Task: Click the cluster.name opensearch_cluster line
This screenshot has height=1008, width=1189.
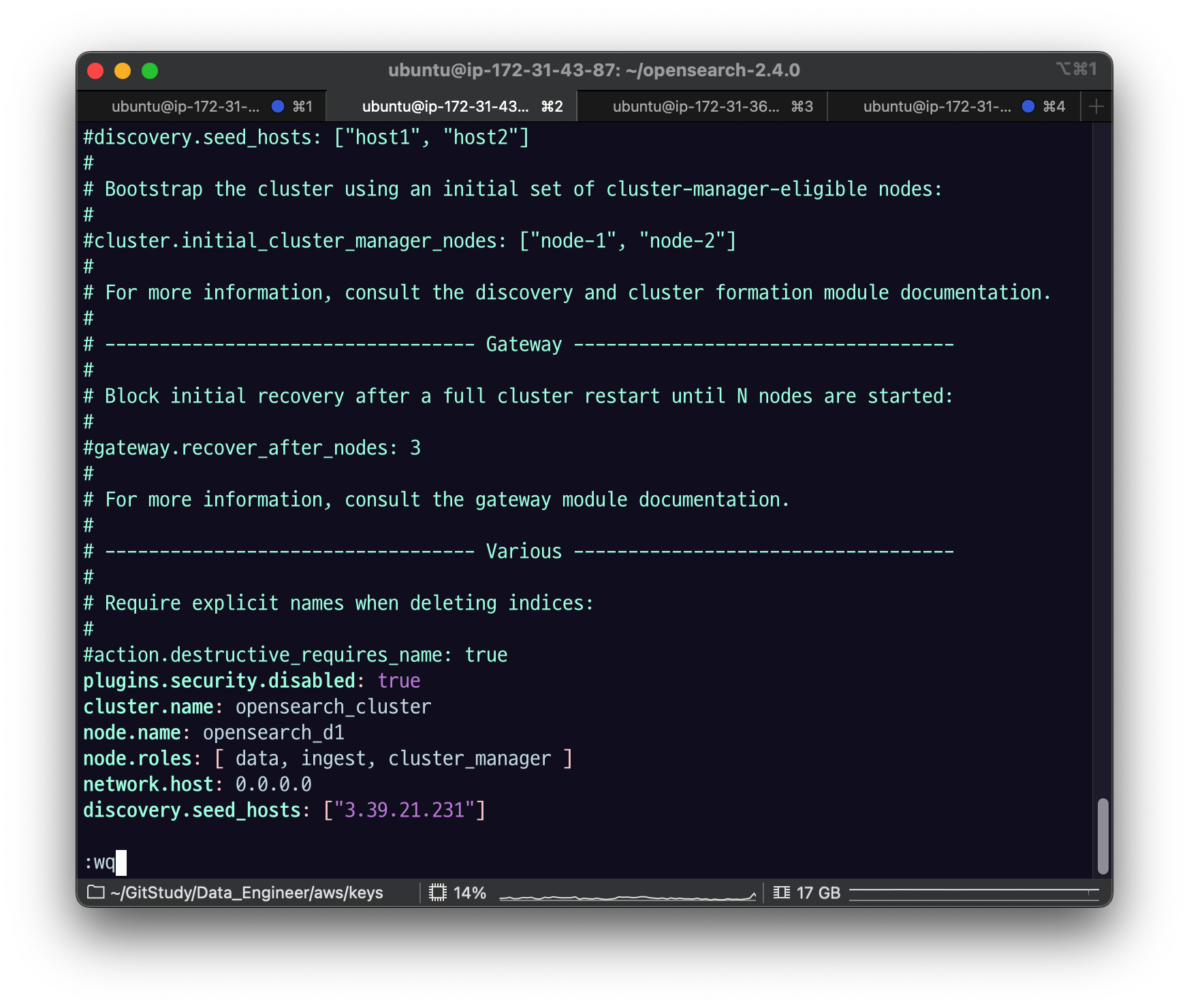Action: click(x=257, y=707)
